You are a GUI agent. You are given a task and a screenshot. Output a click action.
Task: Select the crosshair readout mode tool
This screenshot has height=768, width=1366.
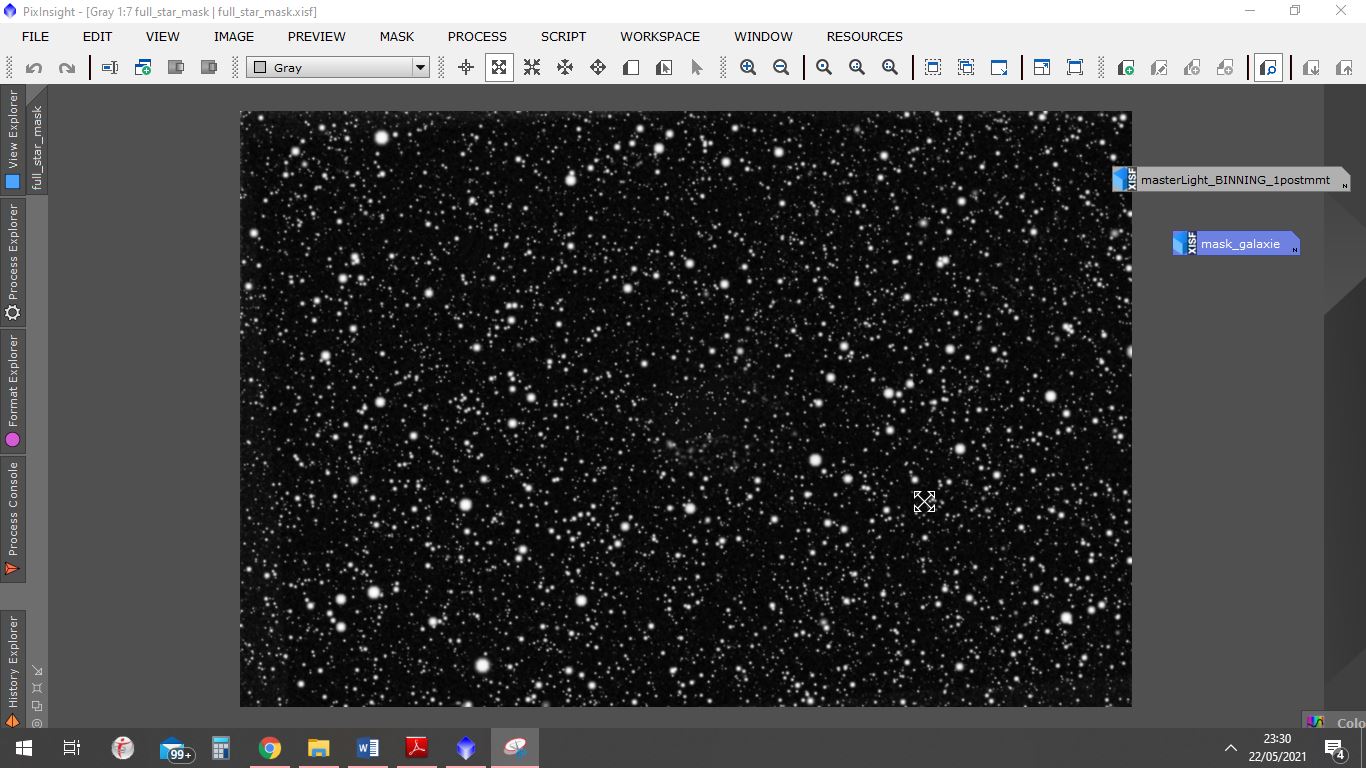[x=466, y=68]
